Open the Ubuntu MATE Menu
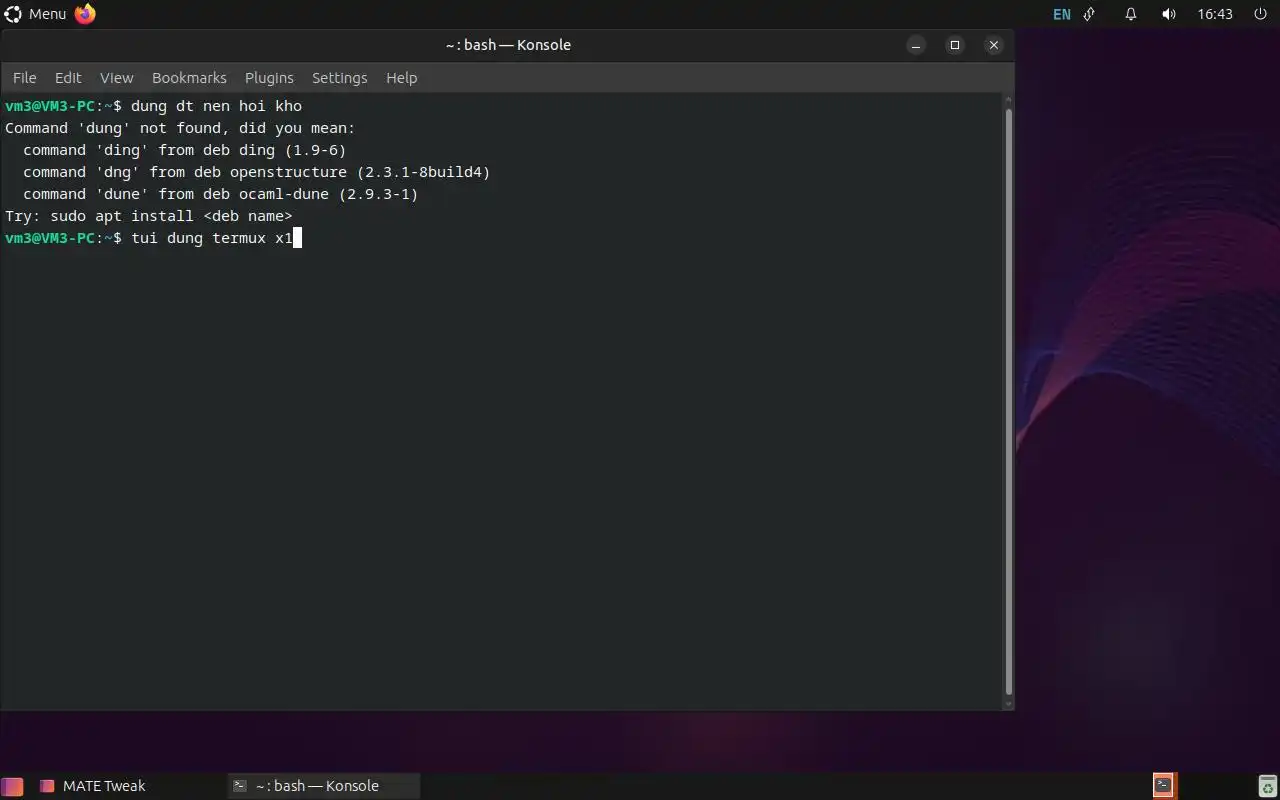The image size is (1280, 800). pos(36,14)
